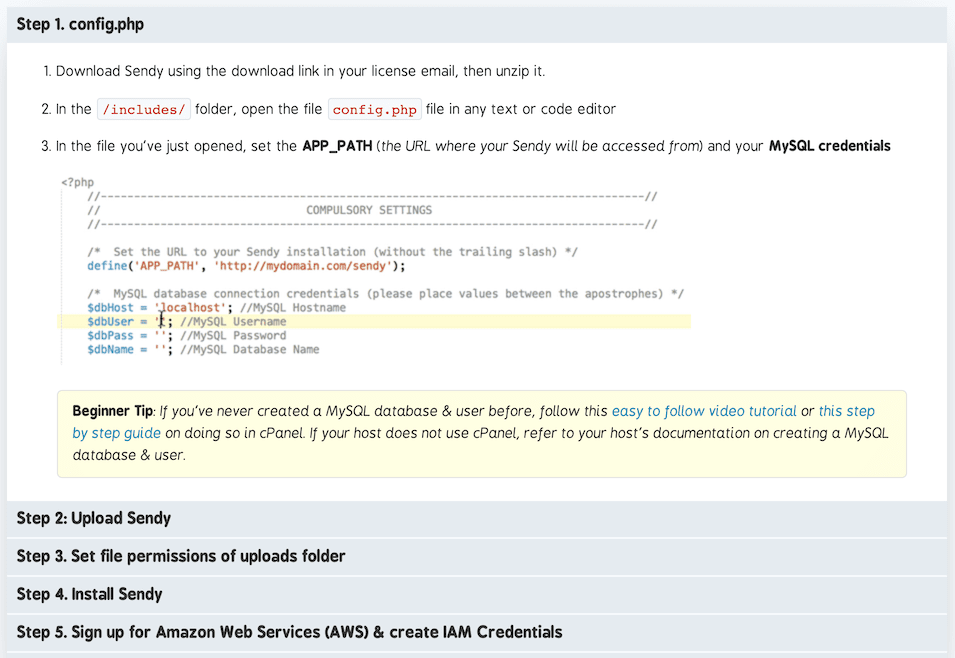This screenshot has width=955, height=658.
Task: Open the easy to follow video tutorial link
Action: [703, 411]
